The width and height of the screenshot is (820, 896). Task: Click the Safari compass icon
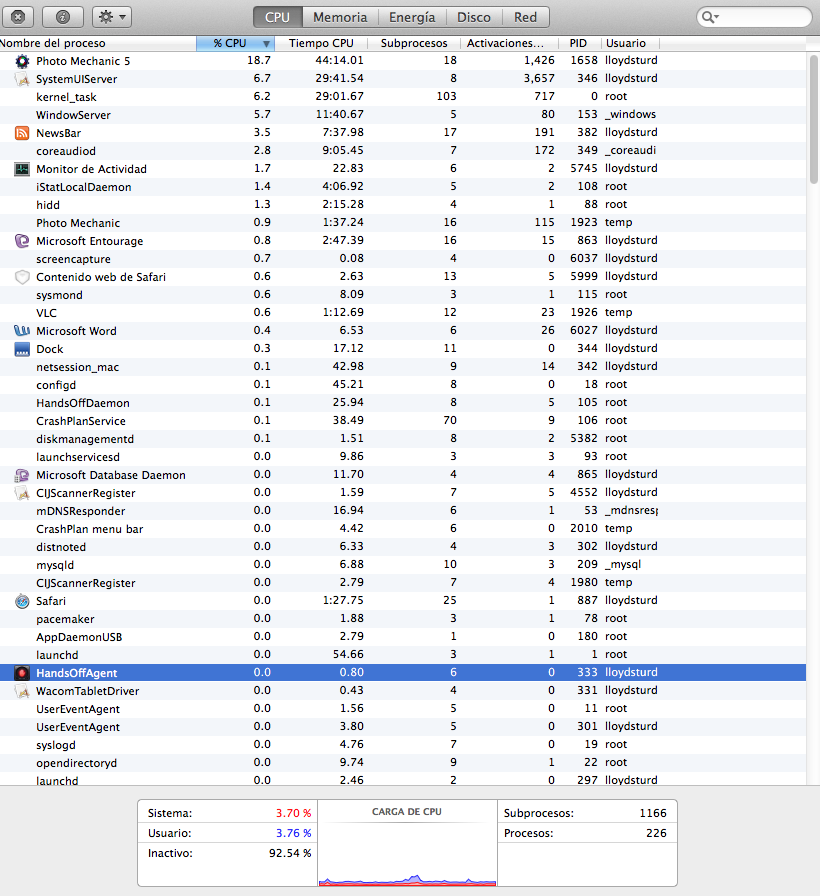pos(22,601)
